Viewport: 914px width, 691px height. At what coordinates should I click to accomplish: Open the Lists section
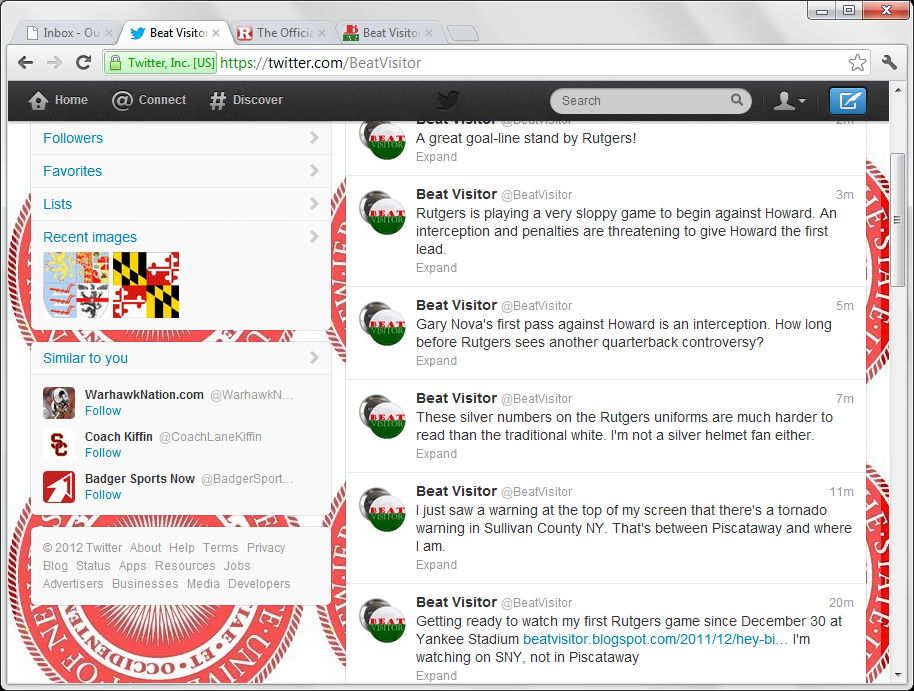[x=181, y=204]
